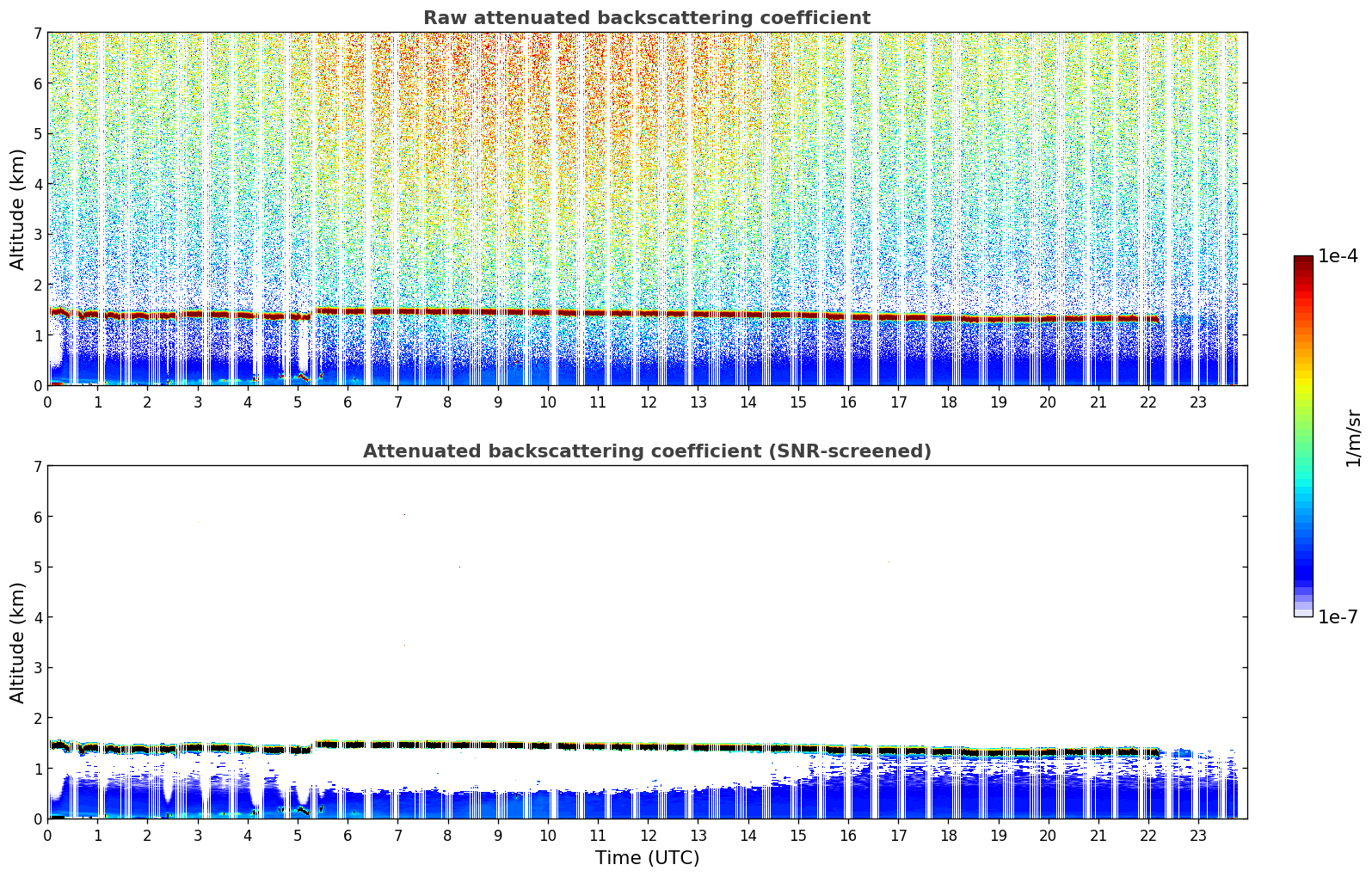Click the "1e-7" colorbar minimum label
The width and height of the screenshot is (1372, 877).
click(1338, 616)
